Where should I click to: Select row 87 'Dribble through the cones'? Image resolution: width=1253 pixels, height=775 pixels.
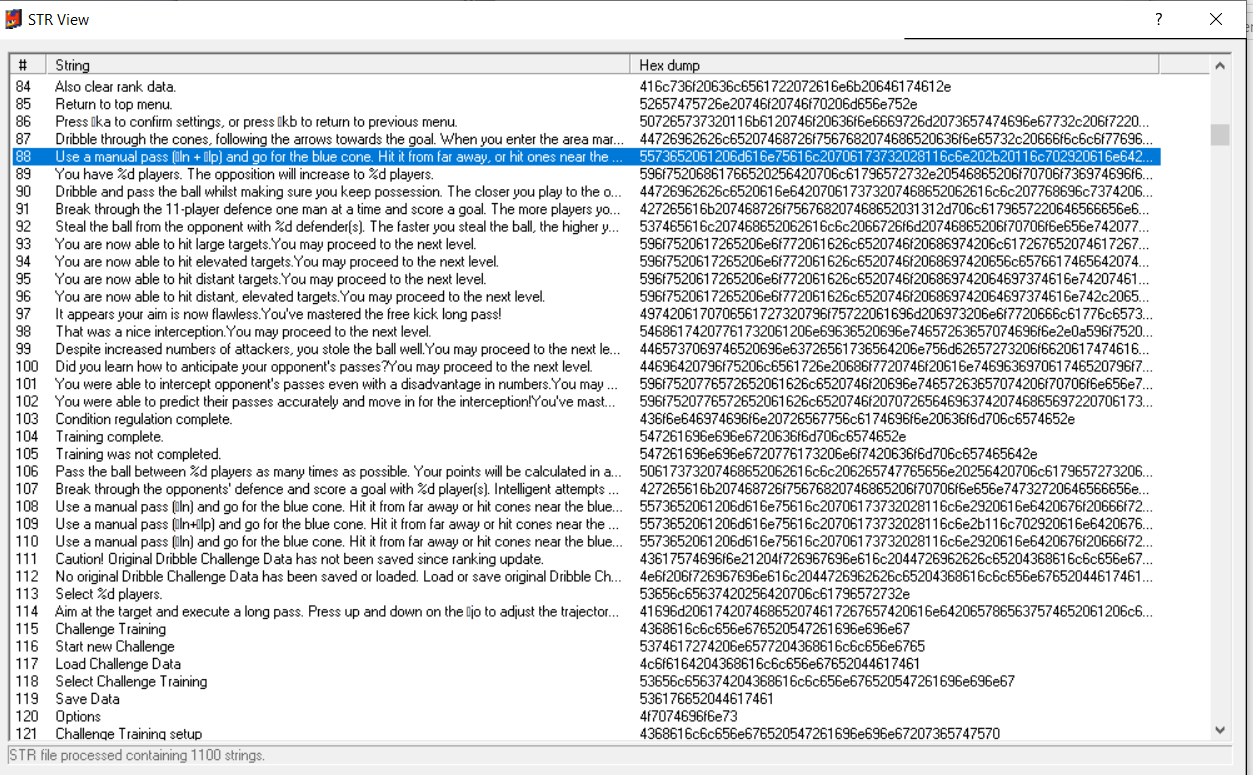click(x=585, y=139)
